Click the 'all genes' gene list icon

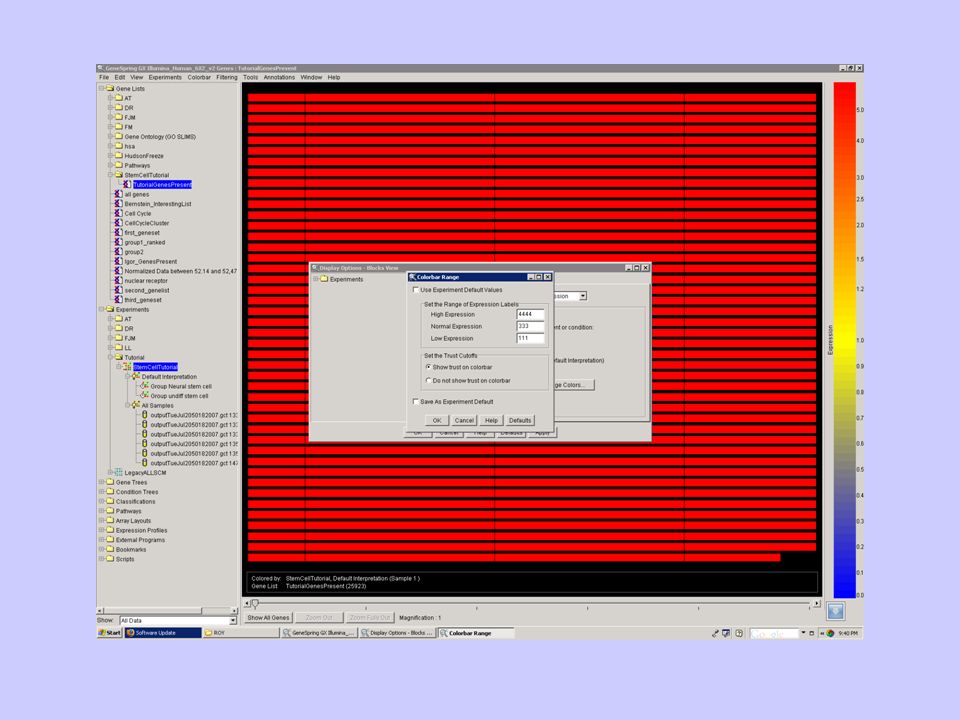pyautogui.click(x=119, y=194)
